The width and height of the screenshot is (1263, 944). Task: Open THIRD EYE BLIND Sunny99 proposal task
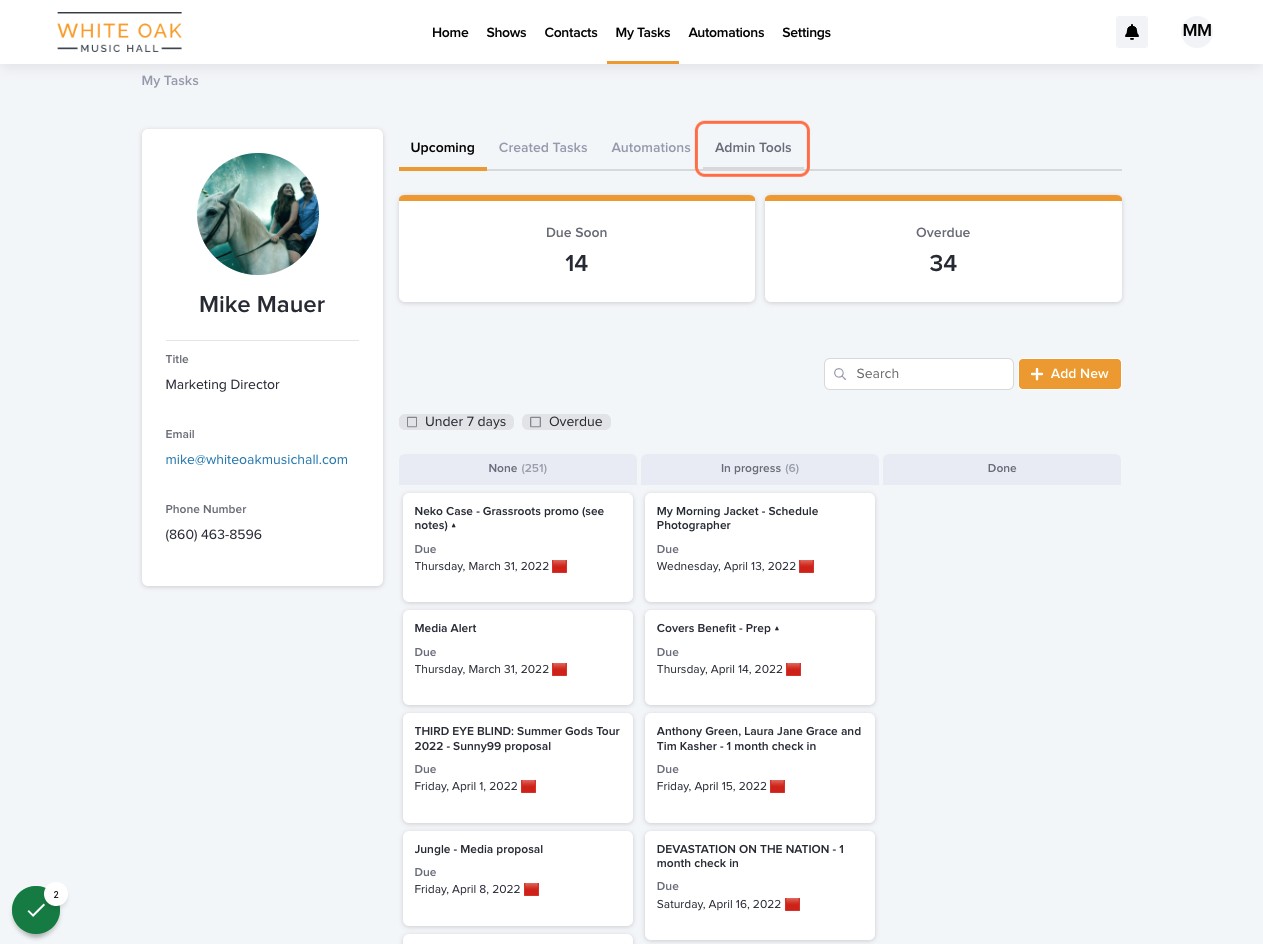(x=518, y=767)
